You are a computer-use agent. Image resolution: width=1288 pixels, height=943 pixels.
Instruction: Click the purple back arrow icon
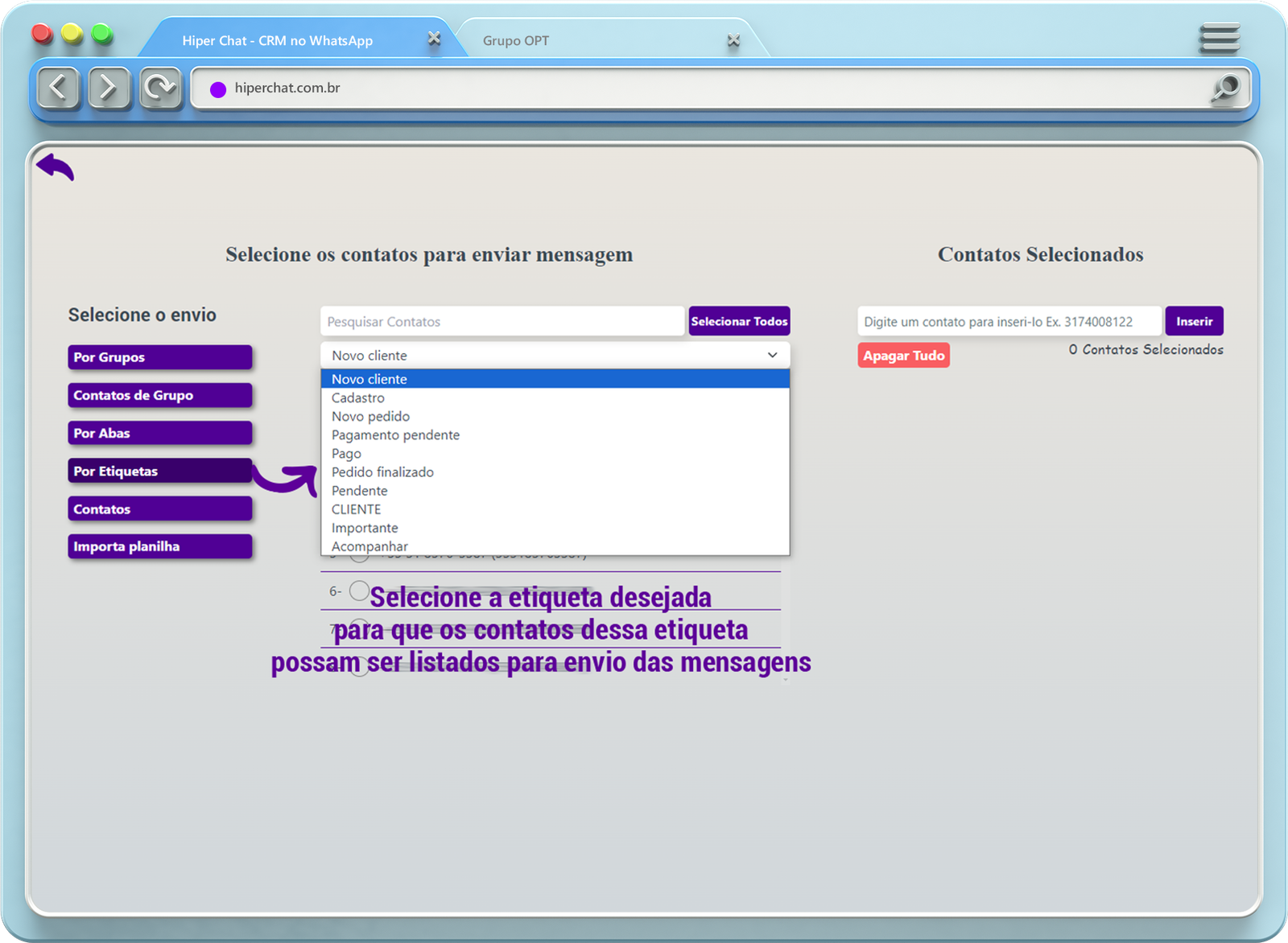click(x=55, y=167)
